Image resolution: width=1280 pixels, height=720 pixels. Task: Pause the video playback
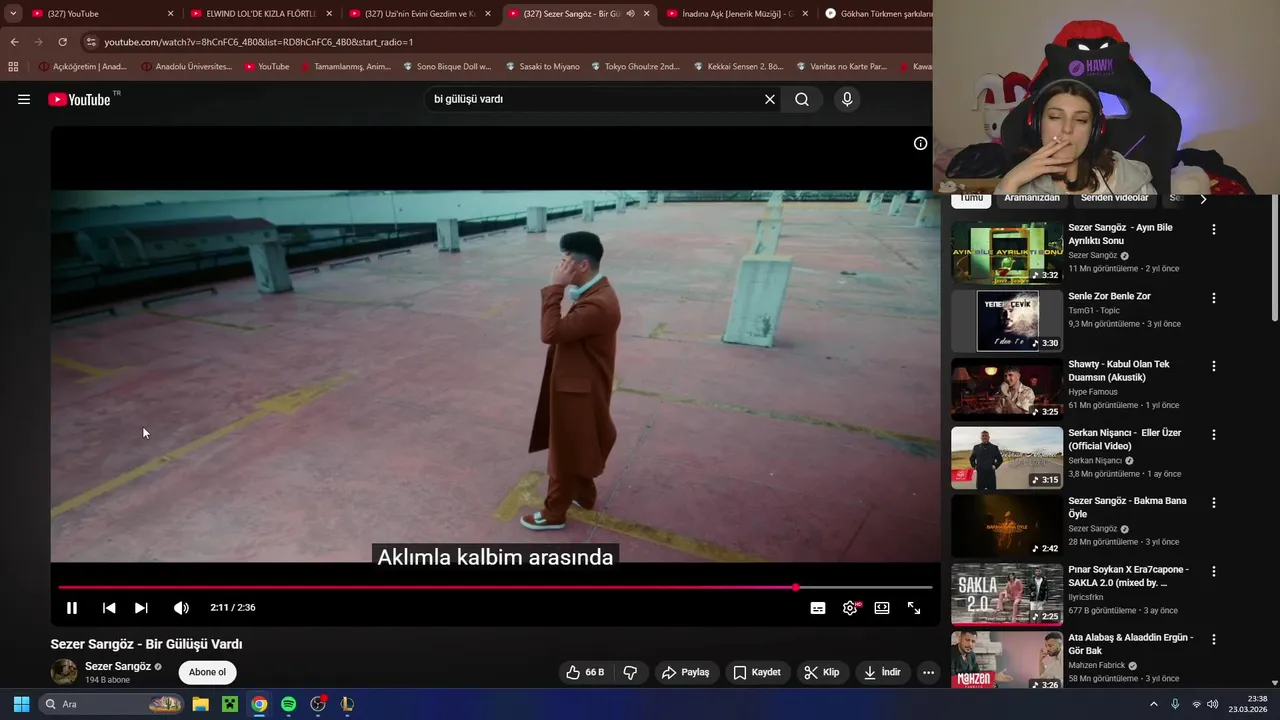(72, 608)
